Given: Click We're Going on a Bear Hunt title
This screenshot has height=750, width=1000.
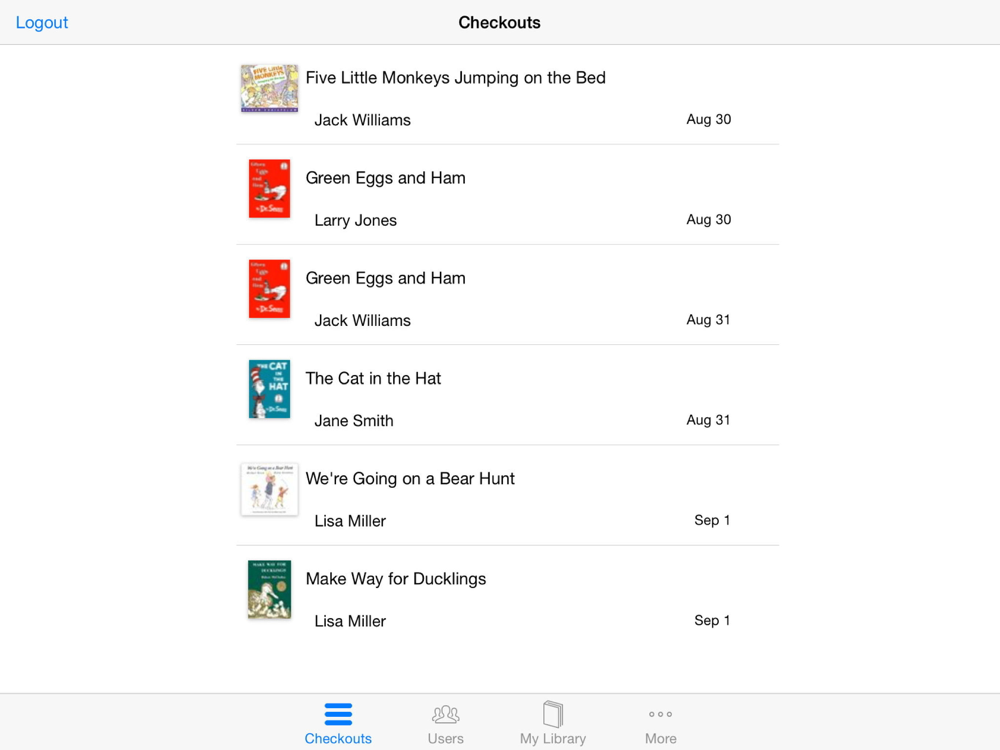Looking at the screenshot, I should click(410, 478).
